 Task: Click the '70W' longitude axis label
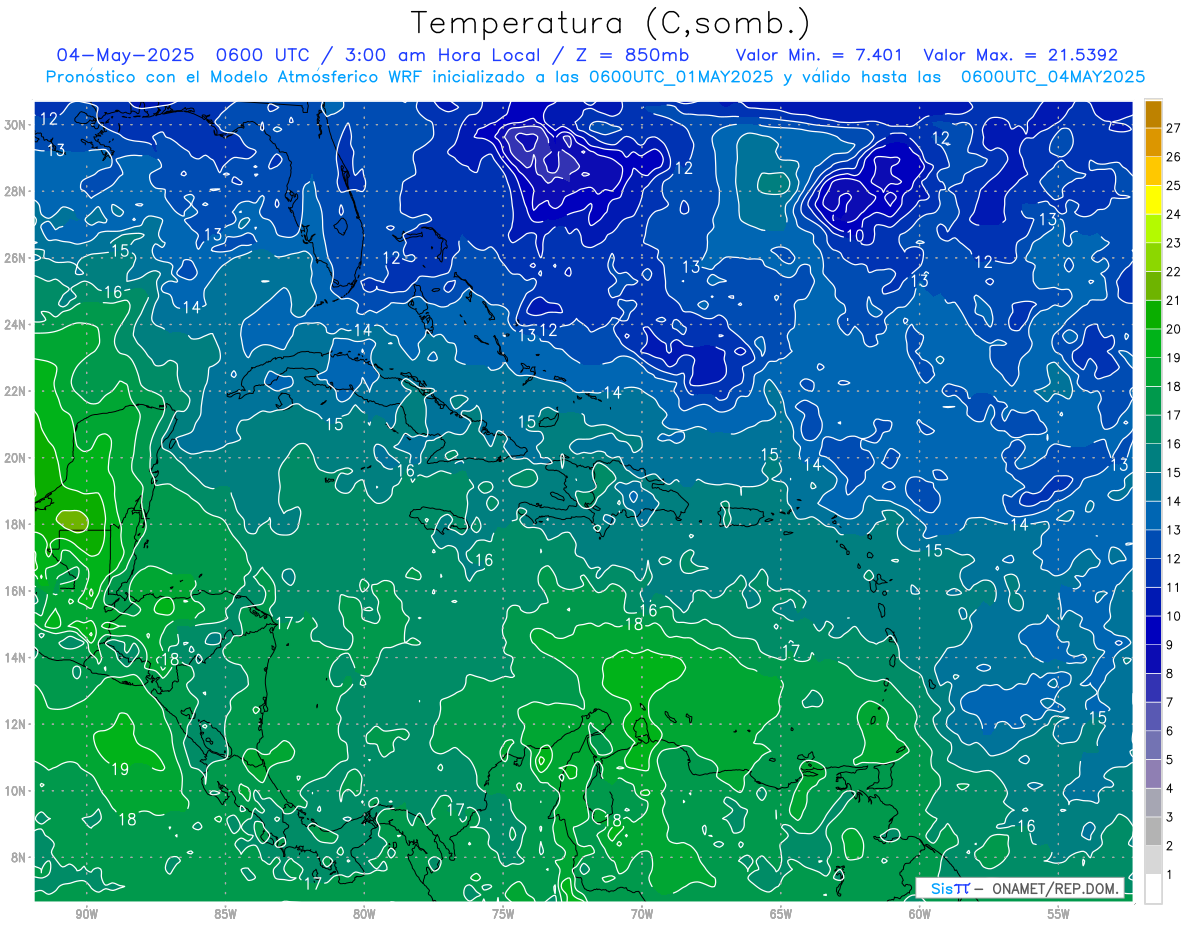pos(642,914)
